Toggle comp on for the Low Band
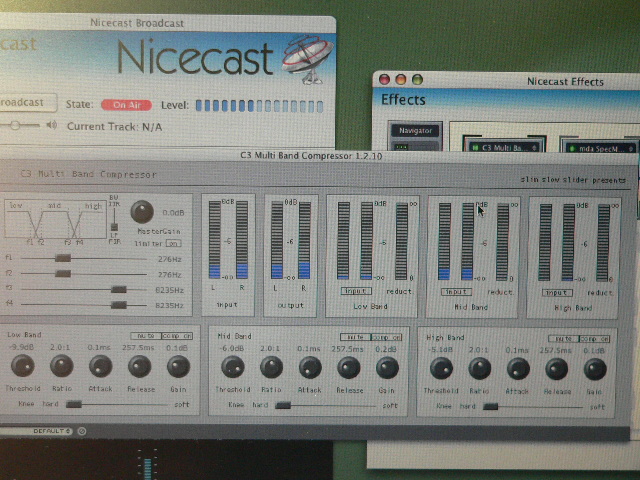The height and width of the screenshot is (480, 640). (177, 336)
